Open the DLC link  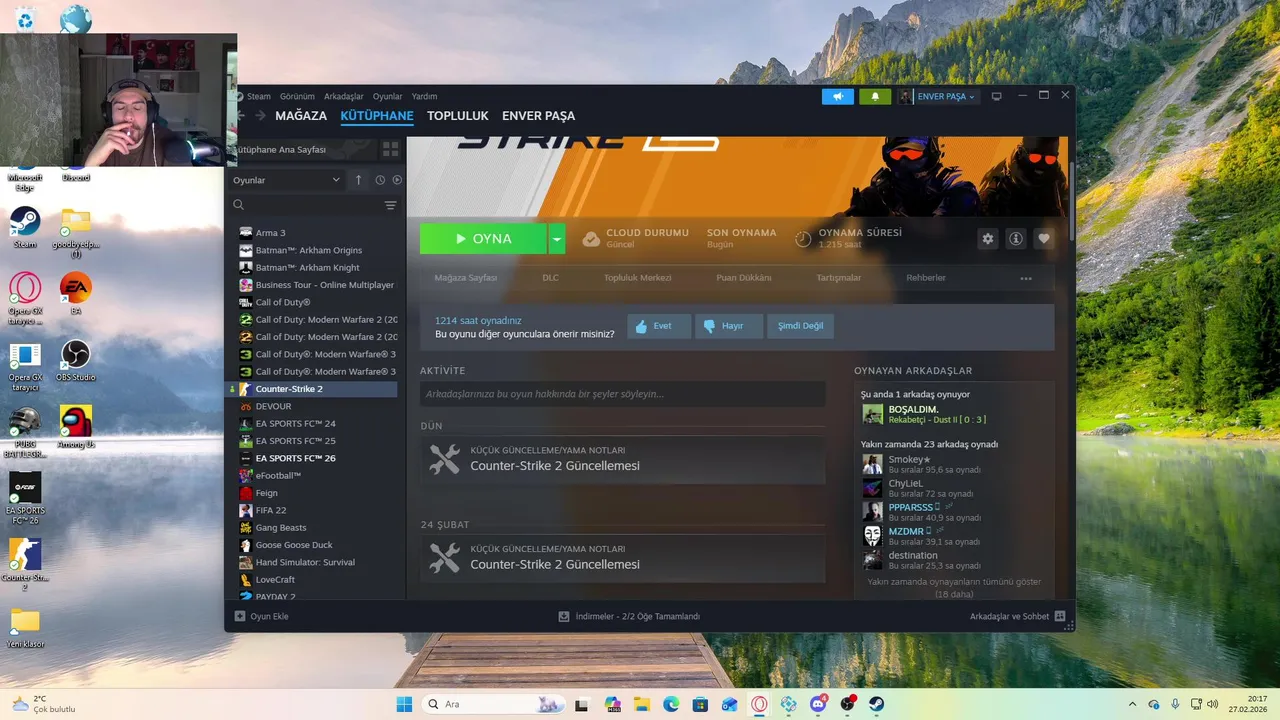pos(550,278)
